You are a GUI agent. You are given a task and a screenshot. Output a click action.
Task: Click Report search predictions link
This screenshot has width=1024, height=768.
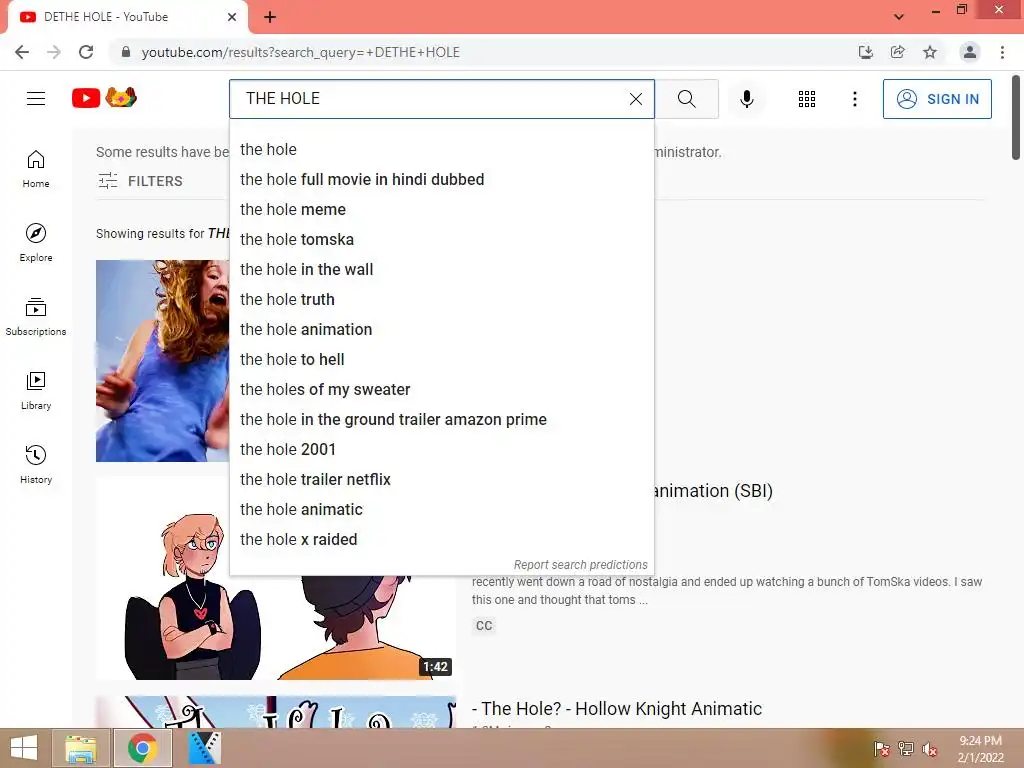[x=581, y=565]
